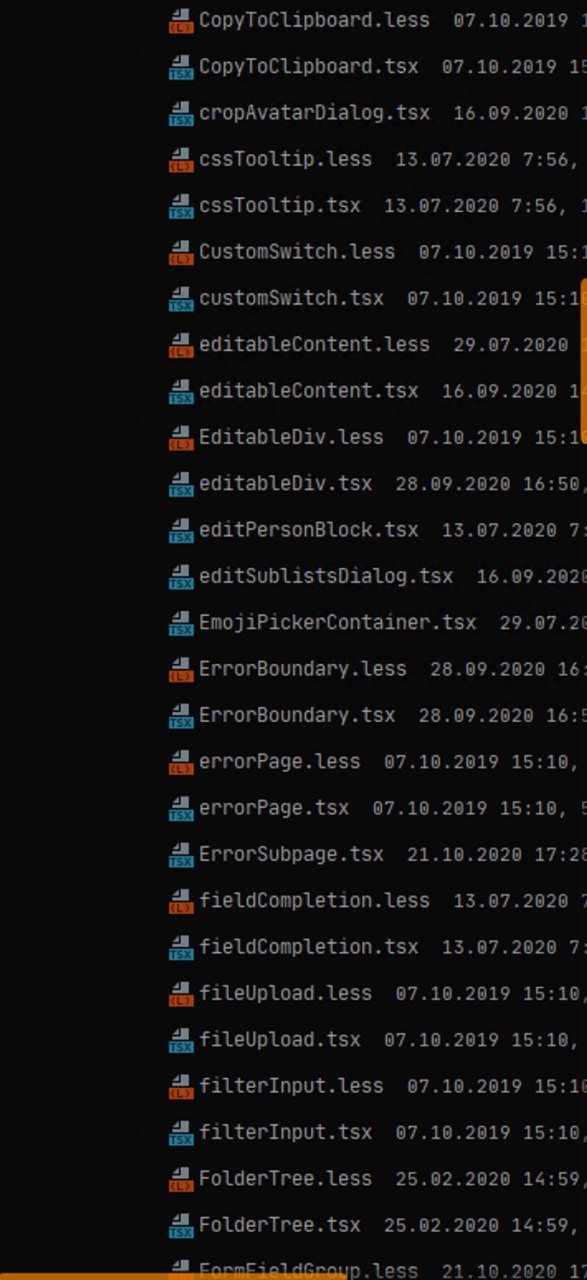Click the cropAvatarDialog.tsx file icon

[181, 113]
